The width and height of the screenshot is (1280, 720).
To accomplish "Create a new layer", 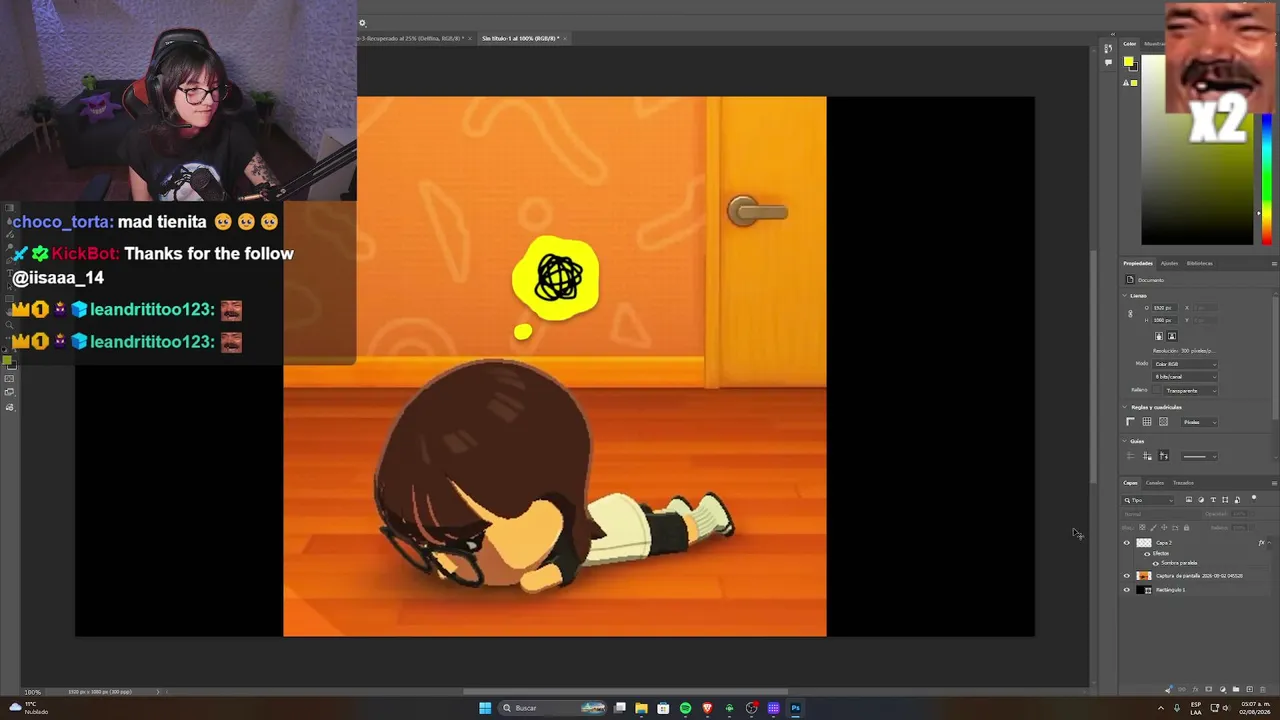I will (x=1249, y=689).
